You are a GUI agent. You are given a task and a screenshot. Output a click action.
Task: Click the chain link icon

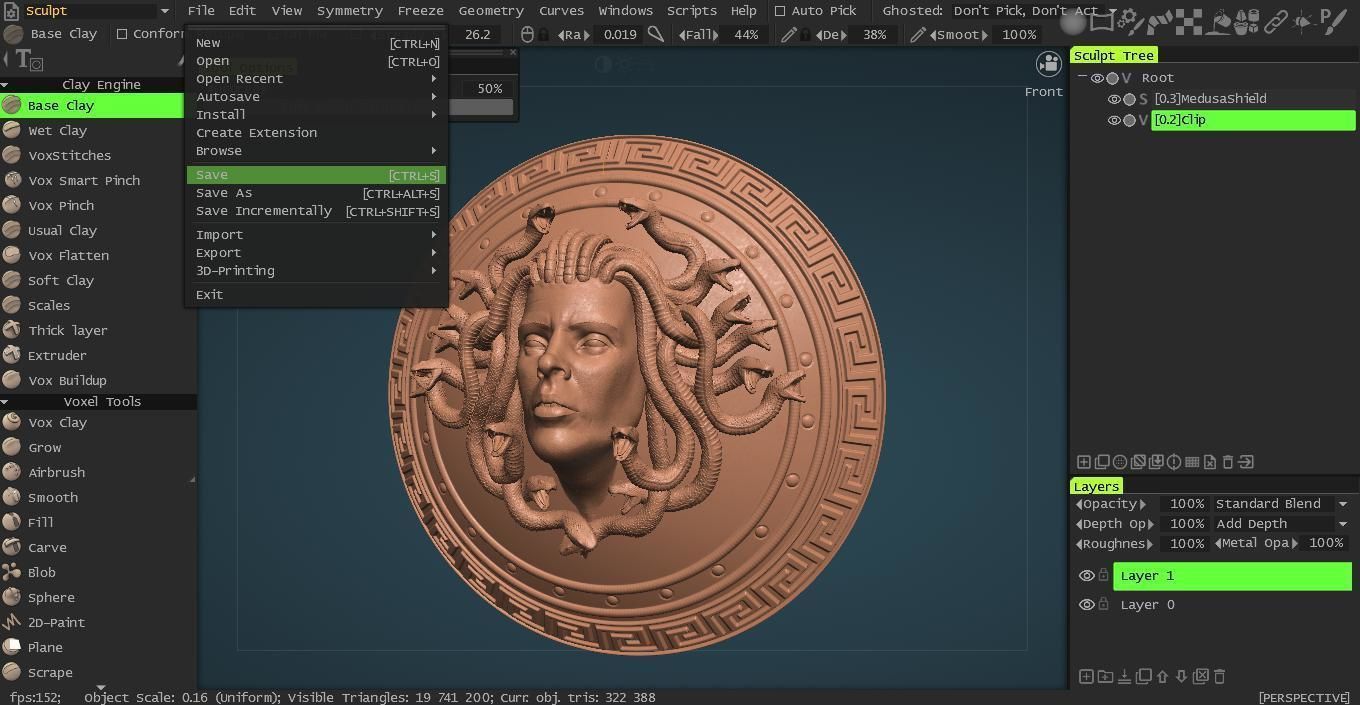point(1276,20)
